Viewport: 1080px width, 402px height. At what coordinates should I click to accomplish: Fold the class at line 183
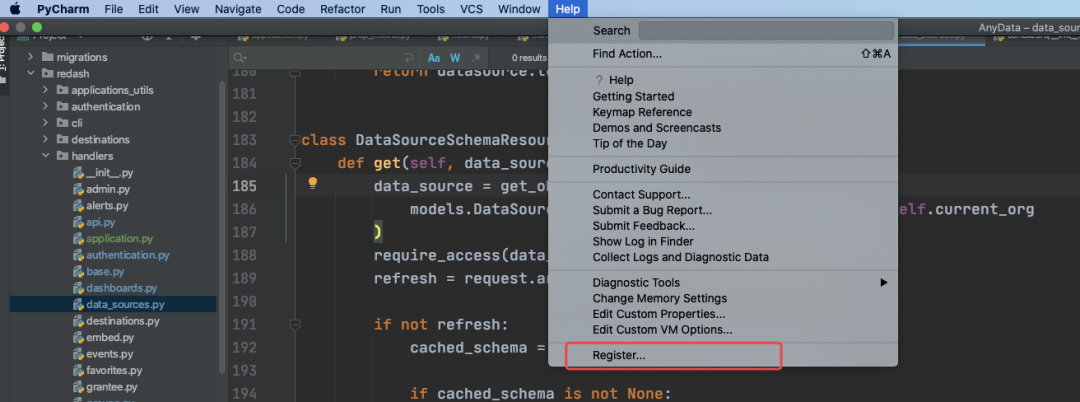pyautogui.click(x=295, y=140)
